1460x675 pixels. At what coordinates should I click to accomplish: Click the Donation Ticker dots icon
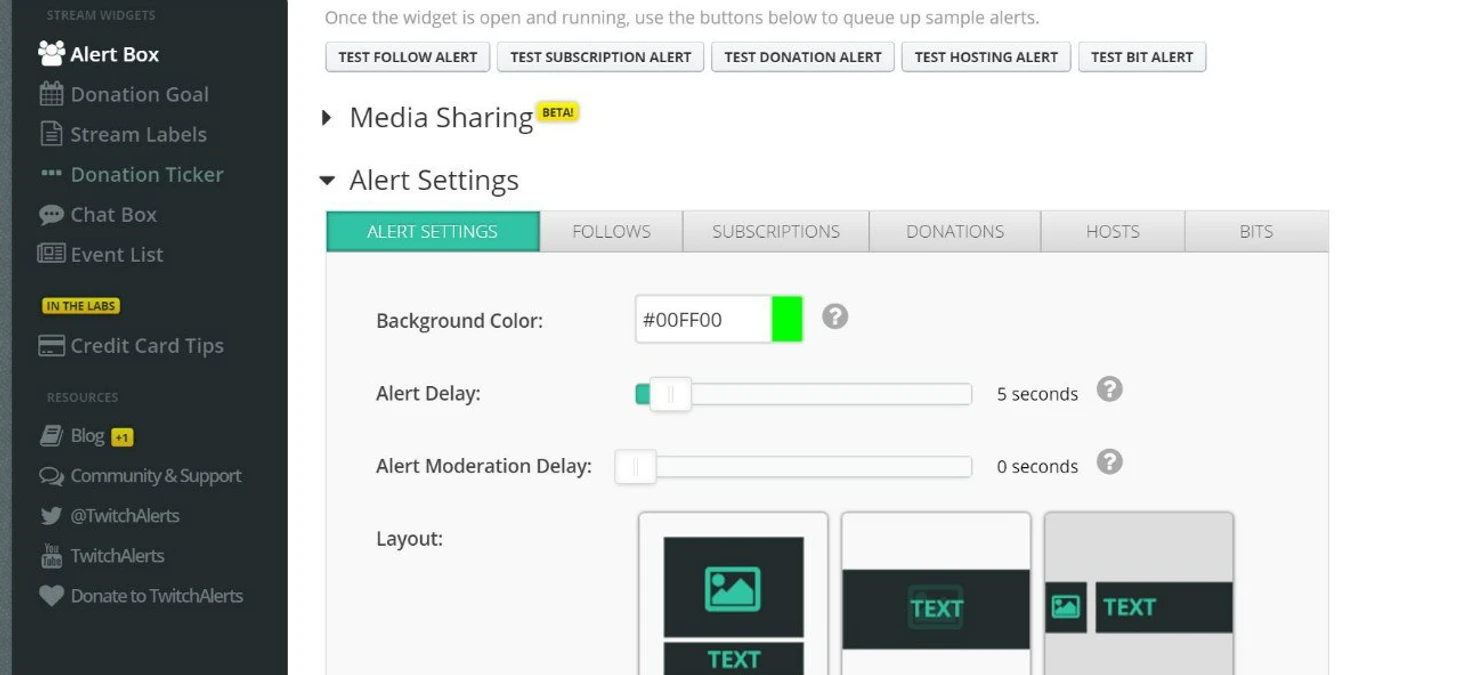[51, 173]
